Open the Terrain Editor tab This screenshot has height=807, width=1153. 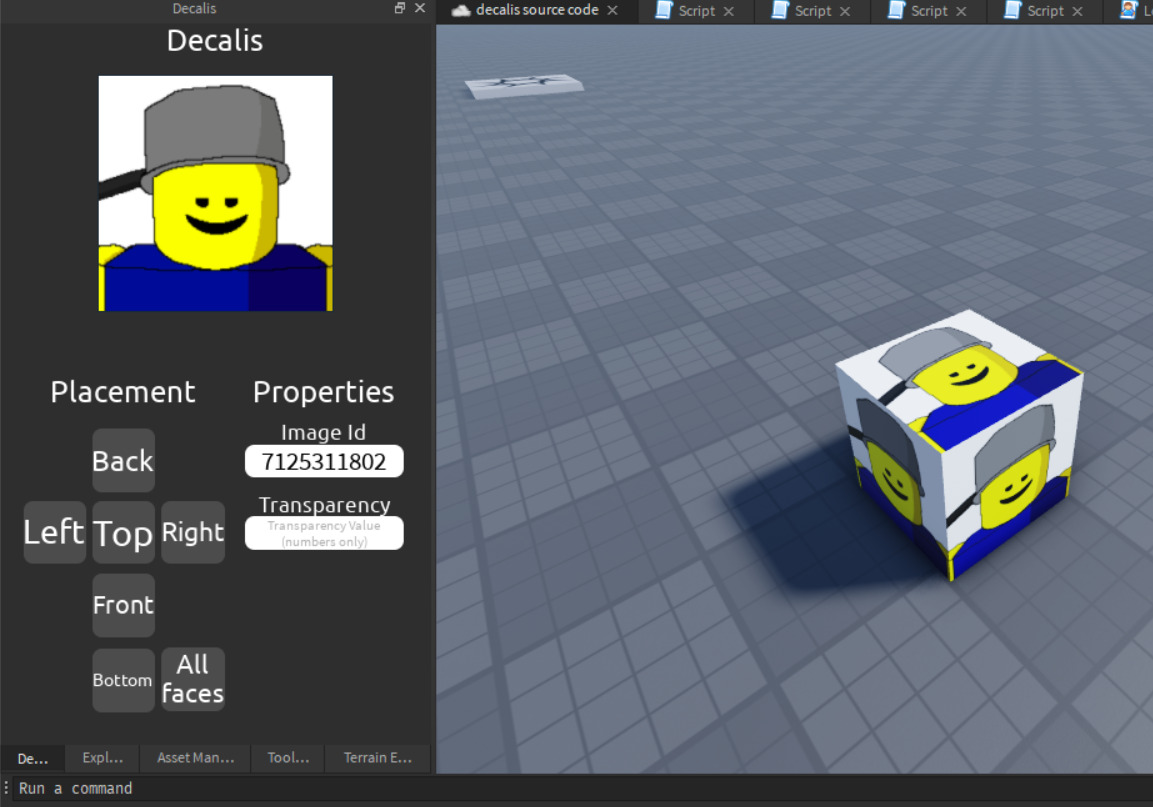tap(377, 758)
